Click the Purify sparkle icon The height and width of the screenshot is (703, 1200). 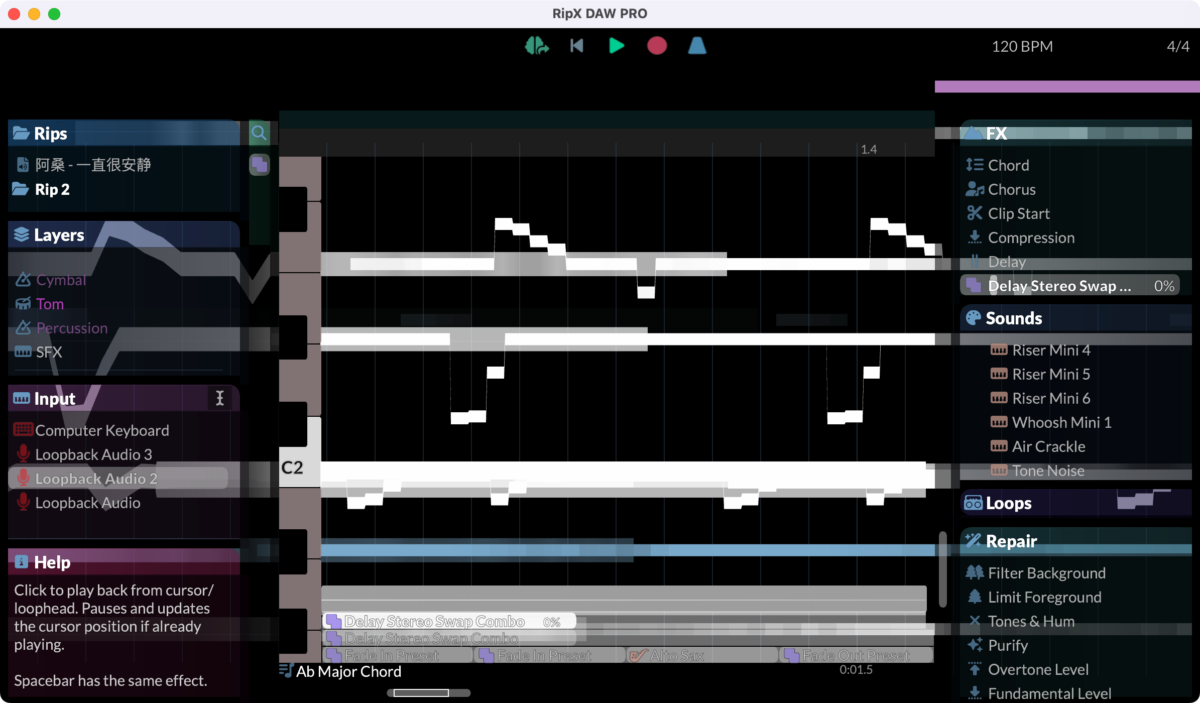(975, 645)
